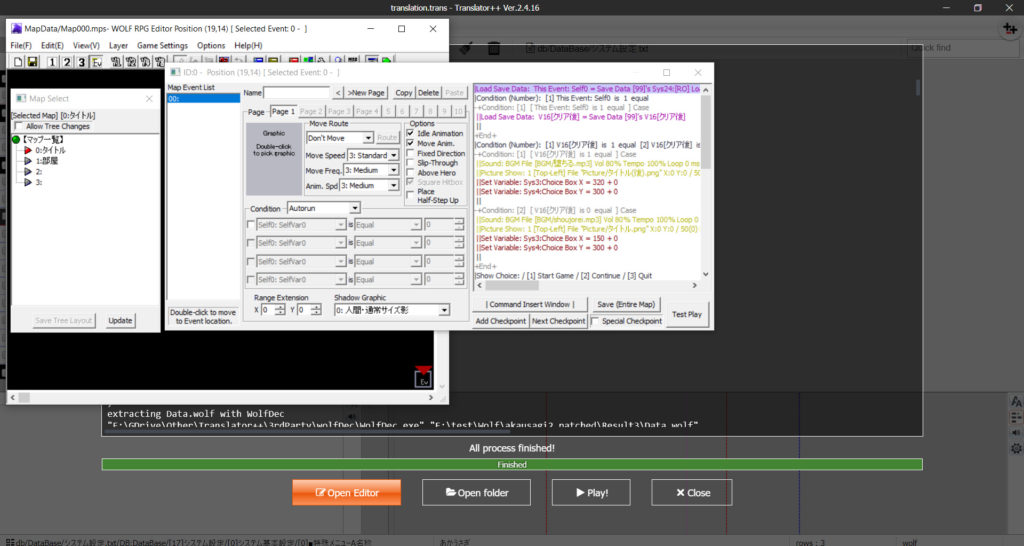Click the Copy page button
Image resolution: width=1024 pixels, height=546 pixels.
[404, 93]
